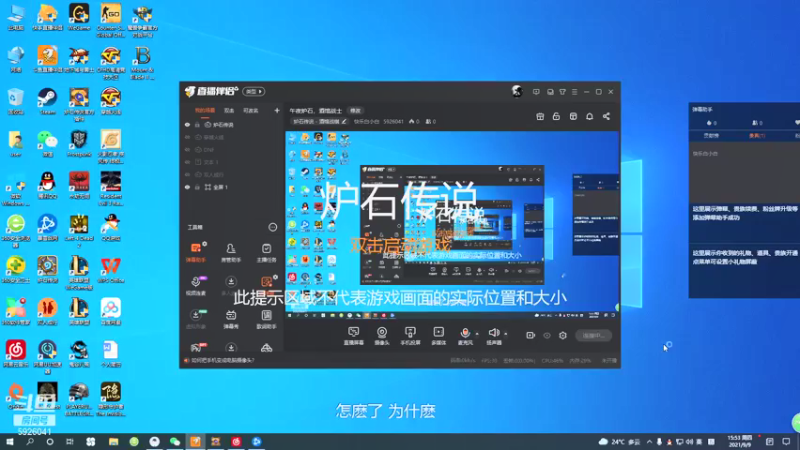This screenshot has width=800, height=450.
Task: Open the hamburger menu in the title bar
Action: pos(574,92)
